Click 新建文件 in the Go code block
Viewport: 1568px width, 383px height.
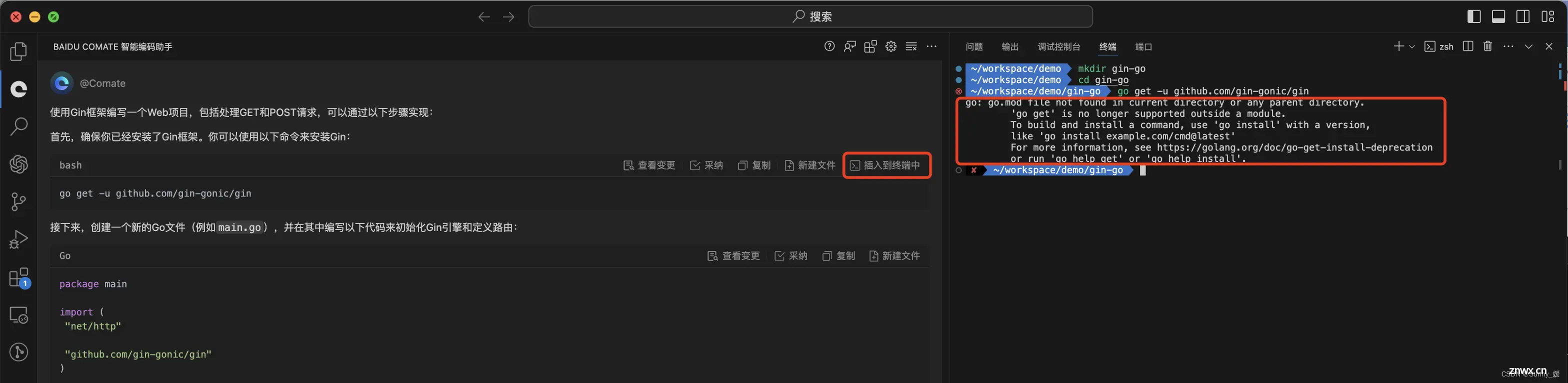coord(894,255)
